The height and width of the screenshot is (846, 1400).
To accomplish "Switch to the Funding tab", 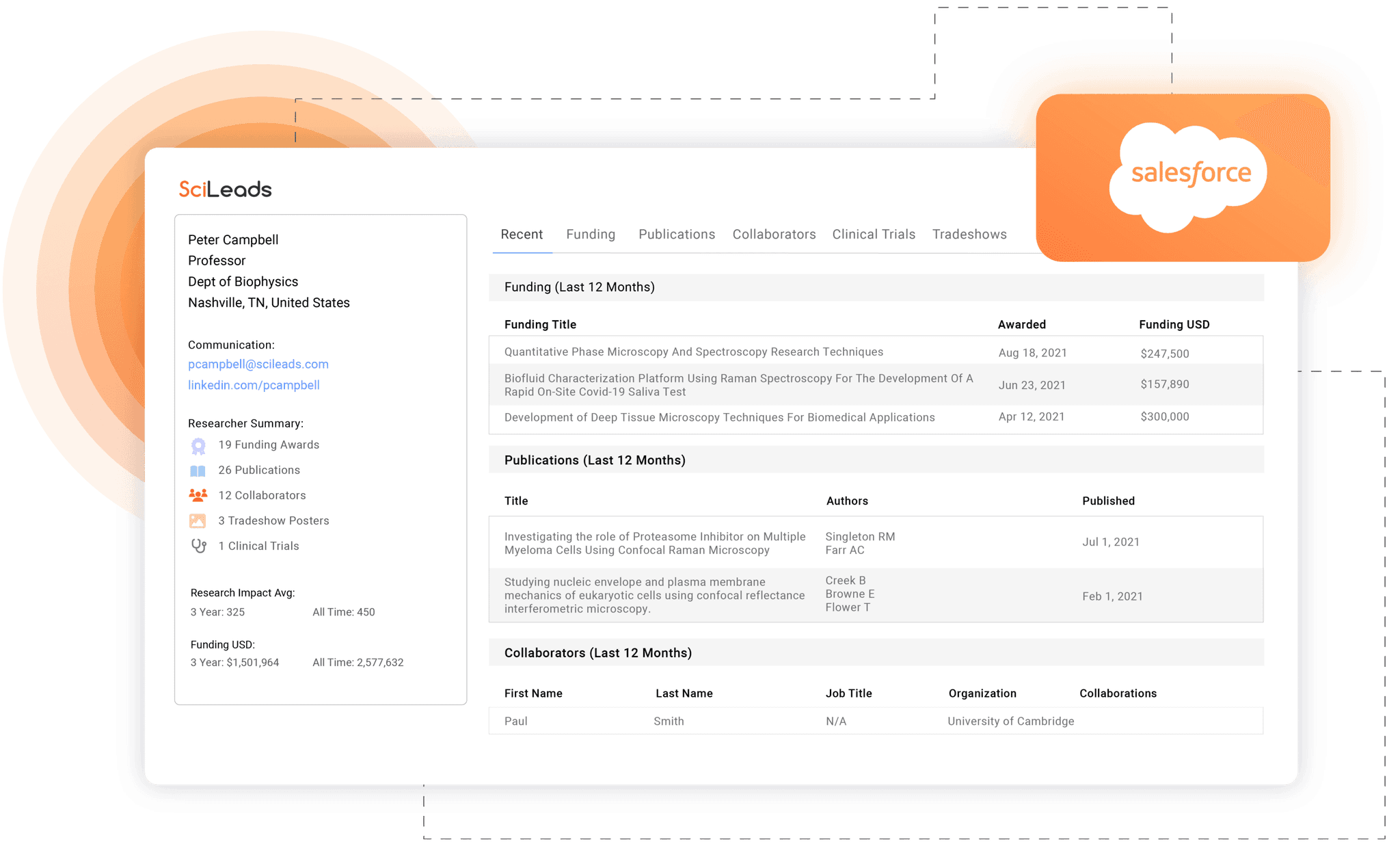I will [591, 235].
